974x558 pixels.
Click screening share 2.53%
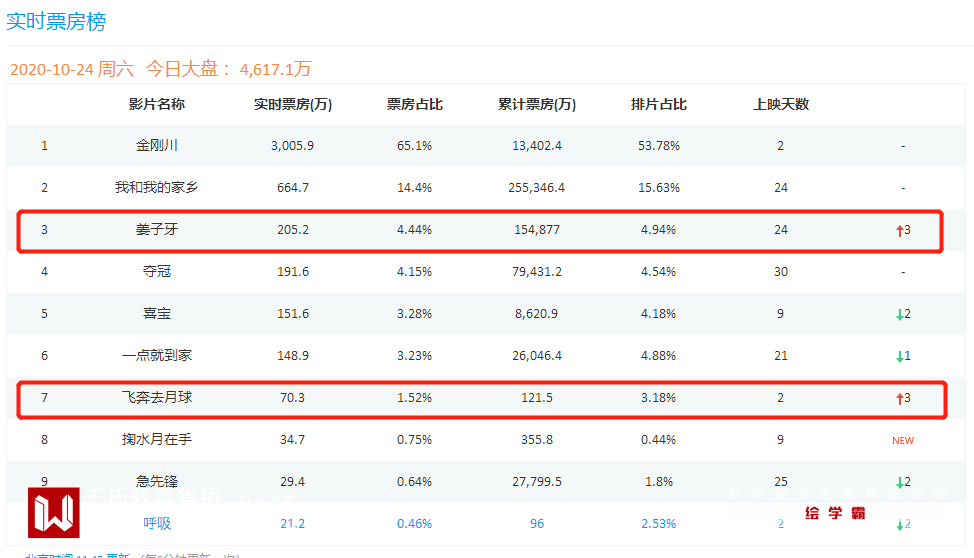(658, 523)
